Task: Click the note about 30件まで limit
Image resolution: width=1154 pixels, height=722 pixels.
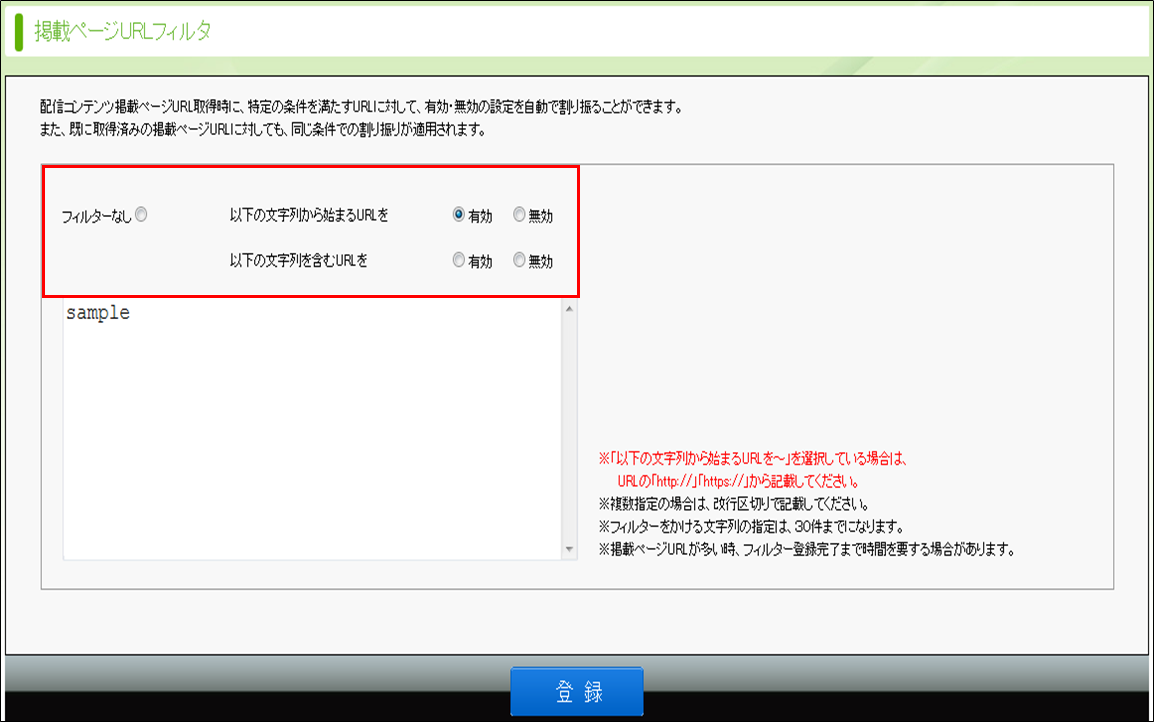Action: (751, 527)
